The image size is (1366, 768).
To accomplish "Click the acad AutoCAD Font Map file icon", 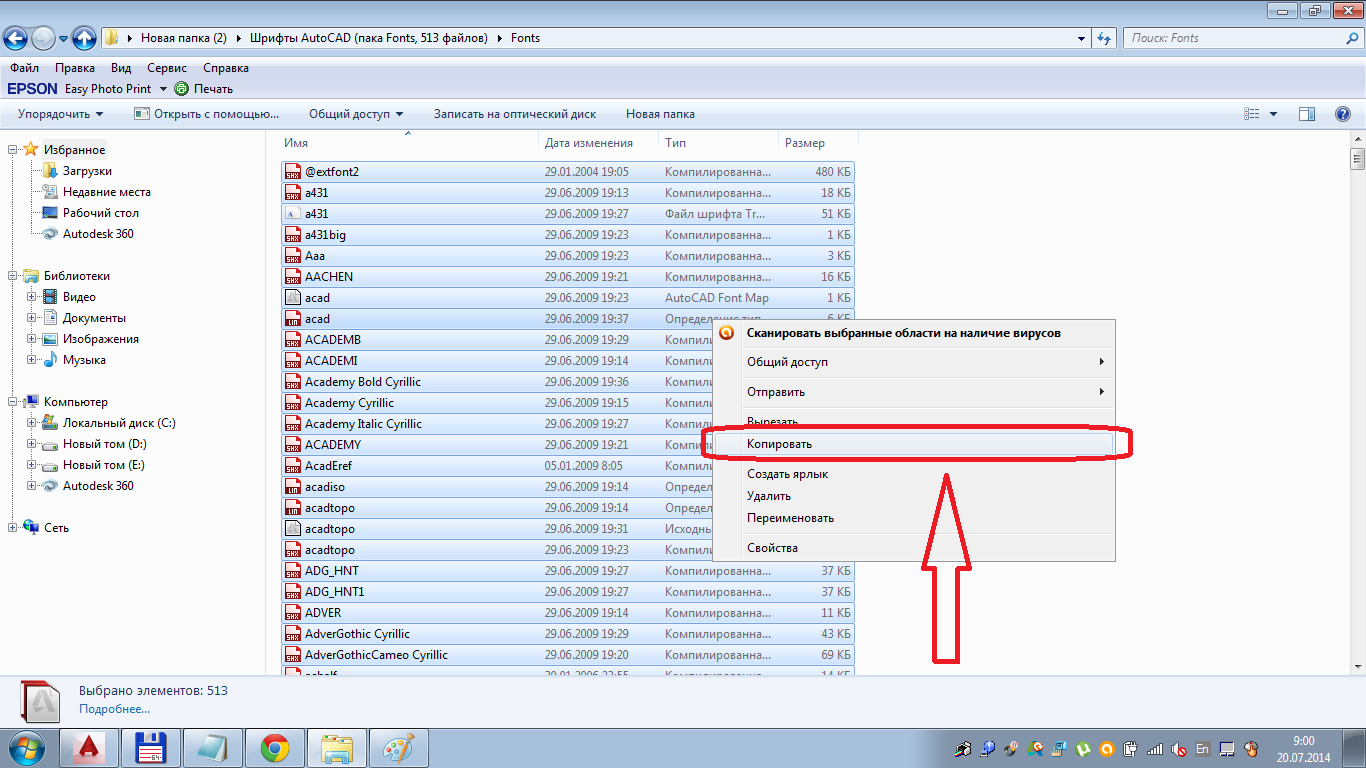I will tap(292, 298).
